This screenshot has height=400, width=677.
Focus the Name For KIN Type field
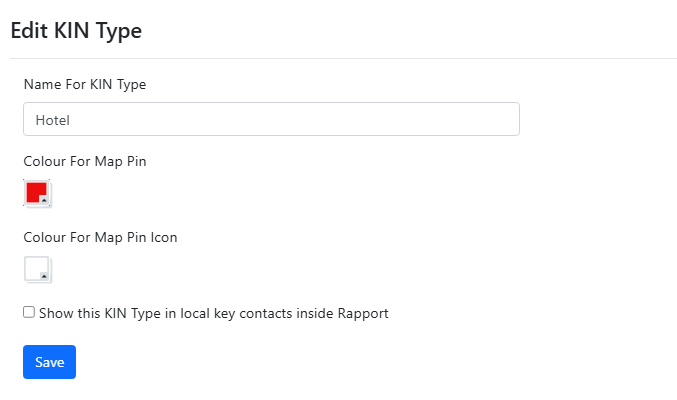point(271,119)
